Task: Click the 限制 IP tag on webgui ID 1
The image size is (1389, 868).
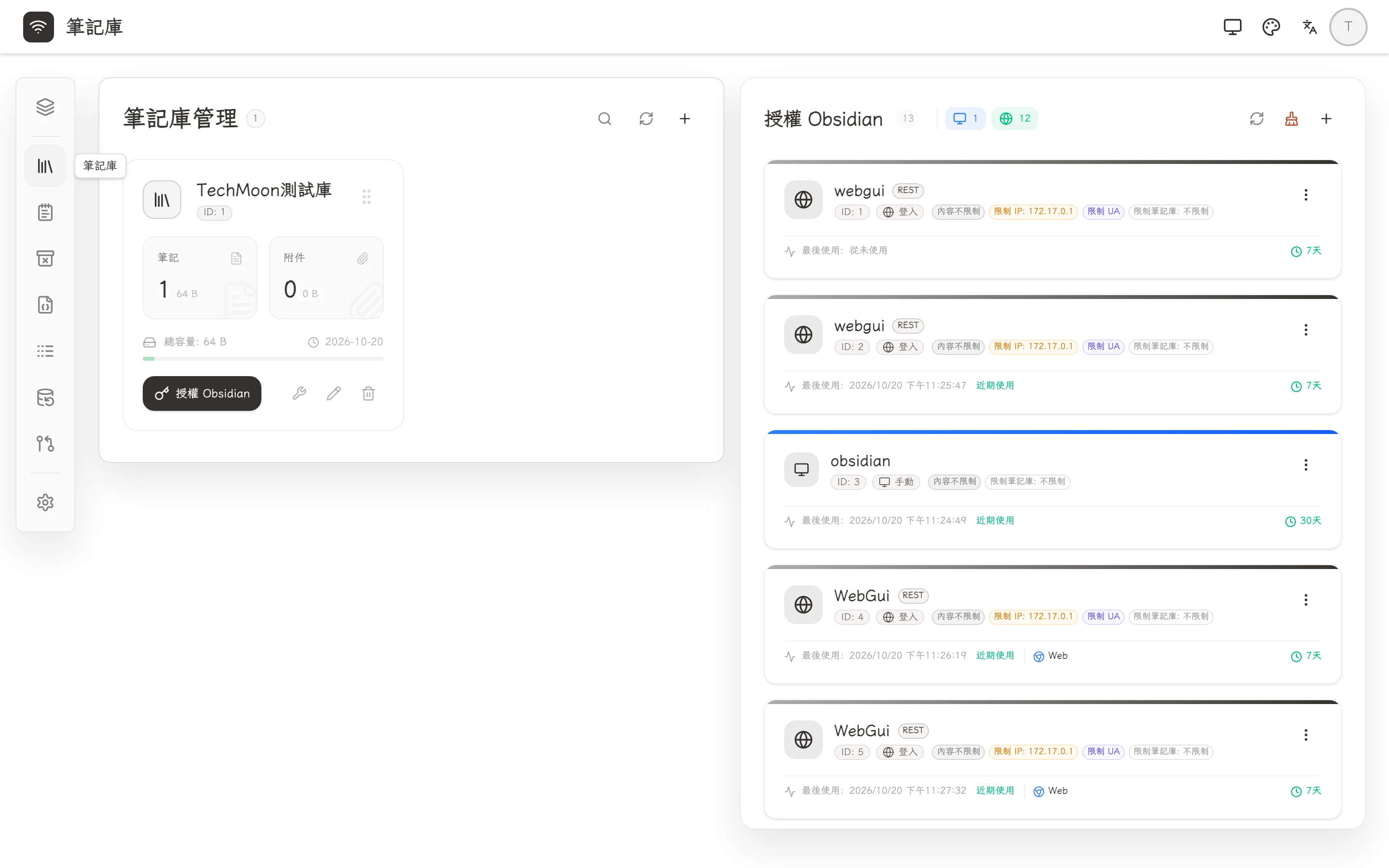Action: pos(1033,211)
